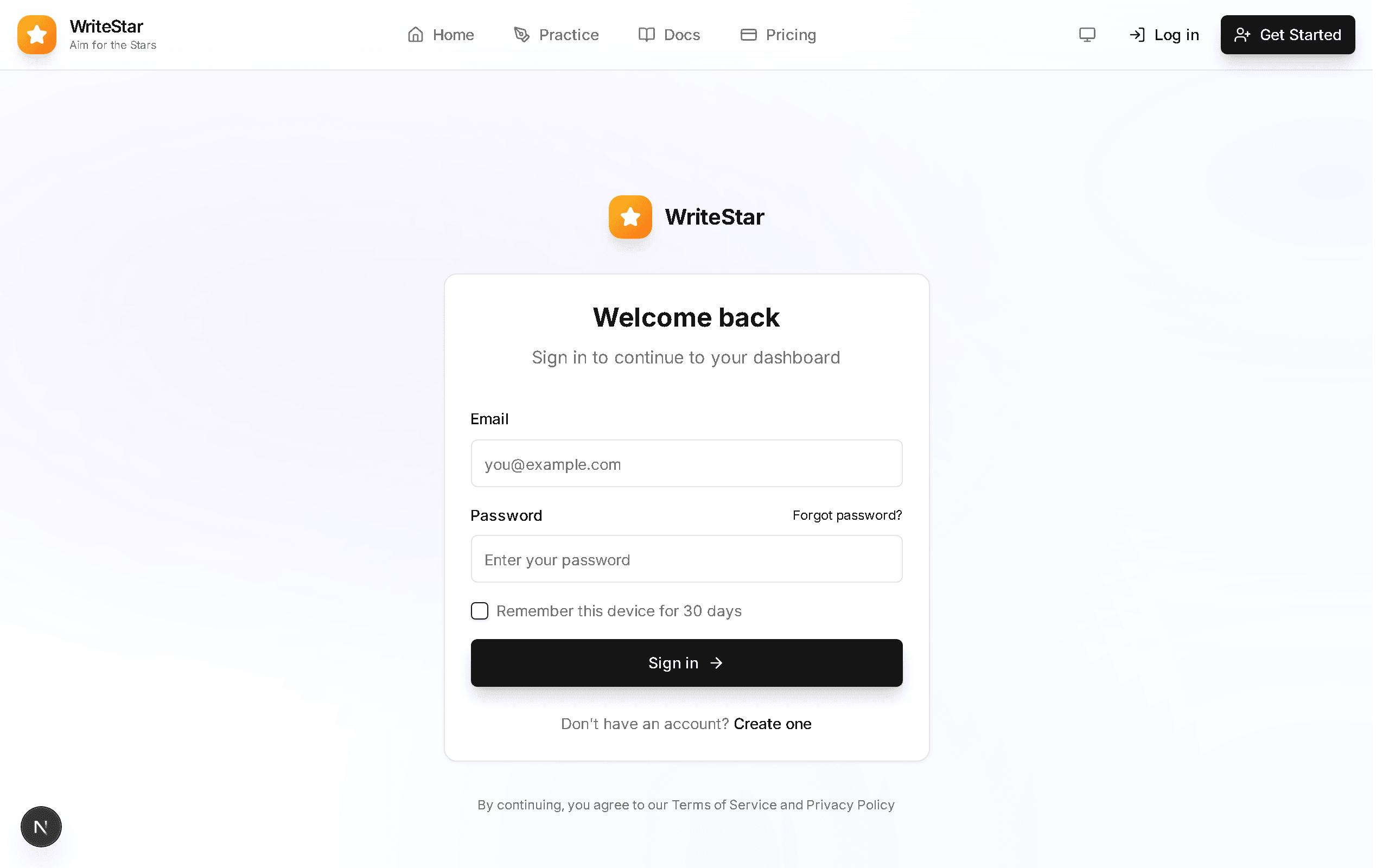Open the Docs nav item

(x=669, y=34)
